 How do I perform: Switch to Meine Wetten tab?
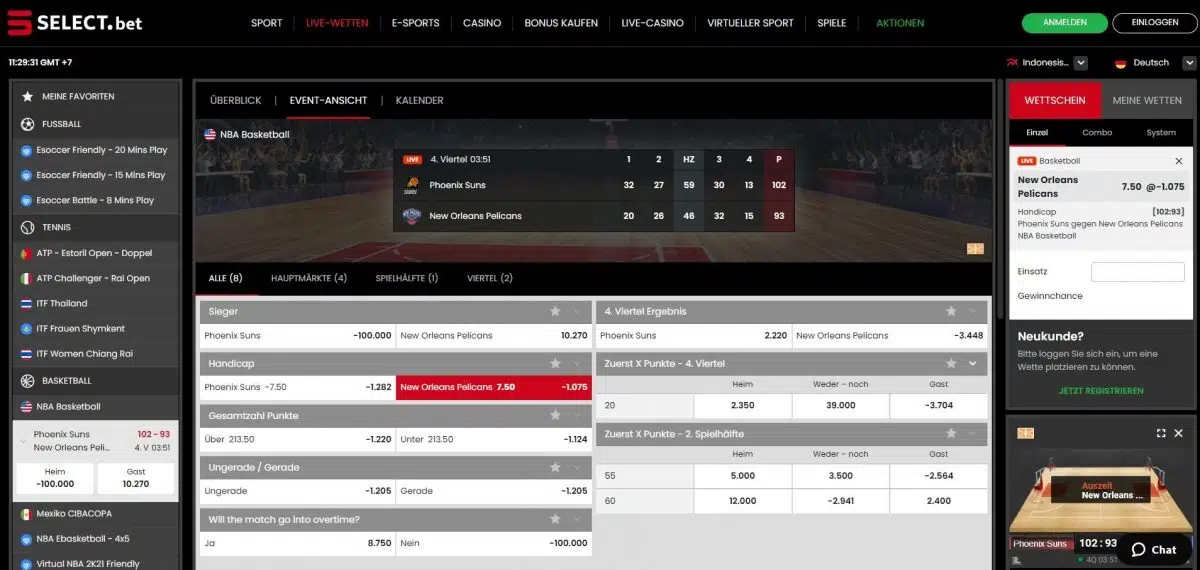point(1147,100)
